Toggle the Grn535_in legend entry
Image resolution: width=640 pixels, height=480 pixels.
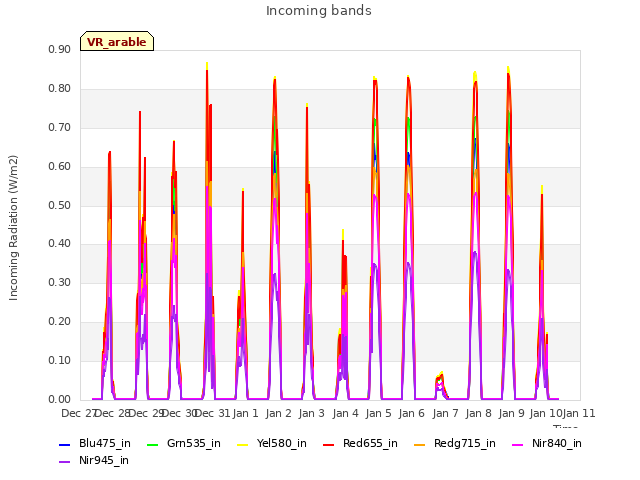click(x=183, y=443)
